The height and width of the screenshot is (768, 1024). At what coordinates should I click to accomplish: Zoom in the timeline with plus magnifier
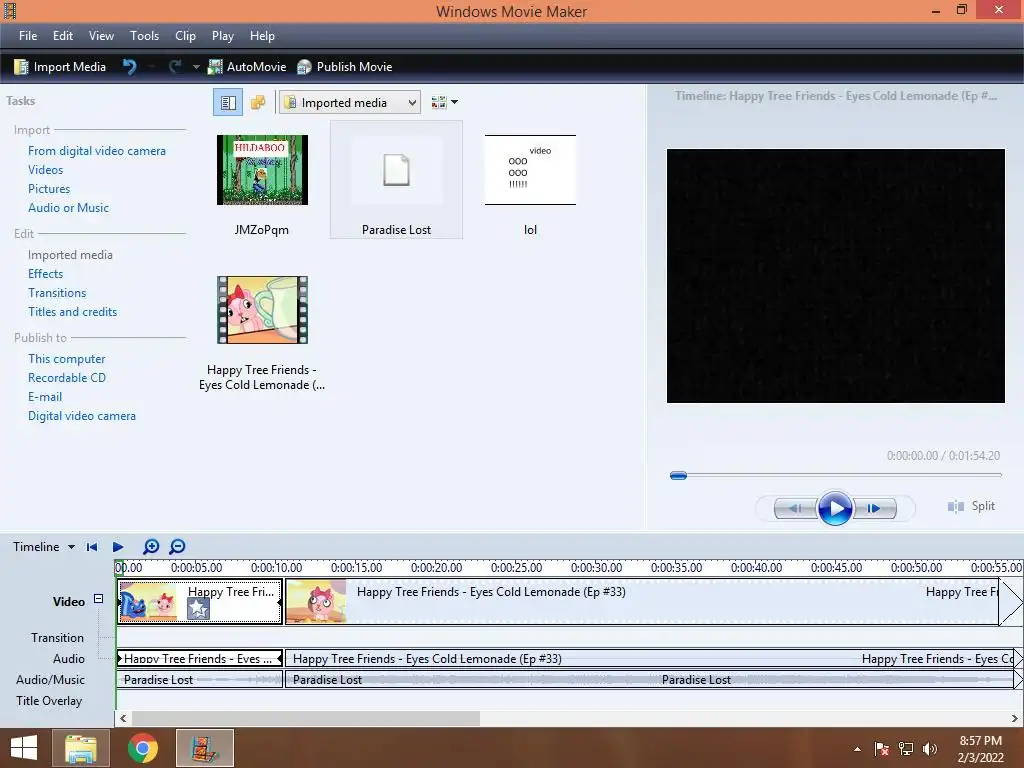151,547
